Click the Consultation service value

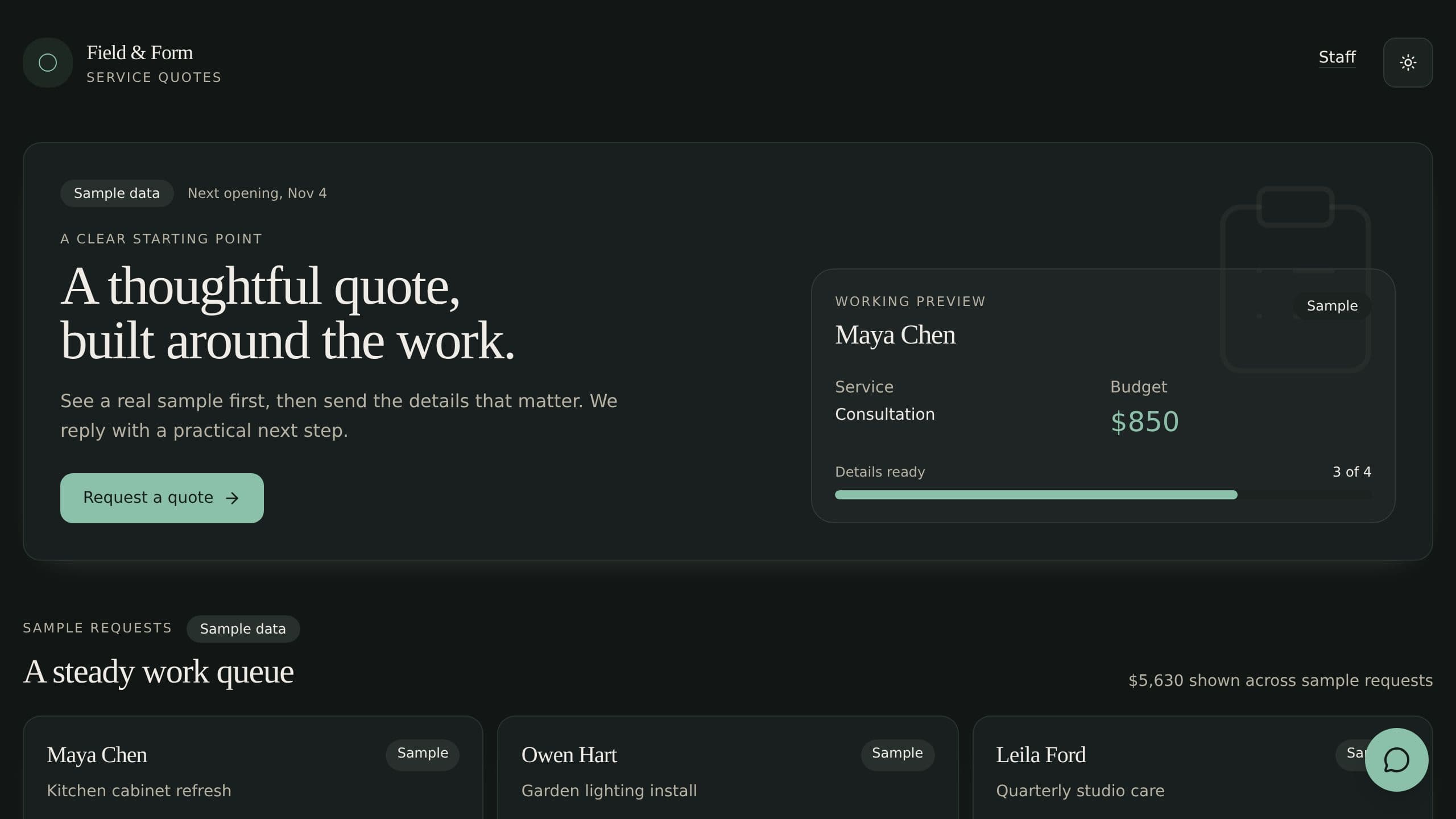[x=884, y=414]
